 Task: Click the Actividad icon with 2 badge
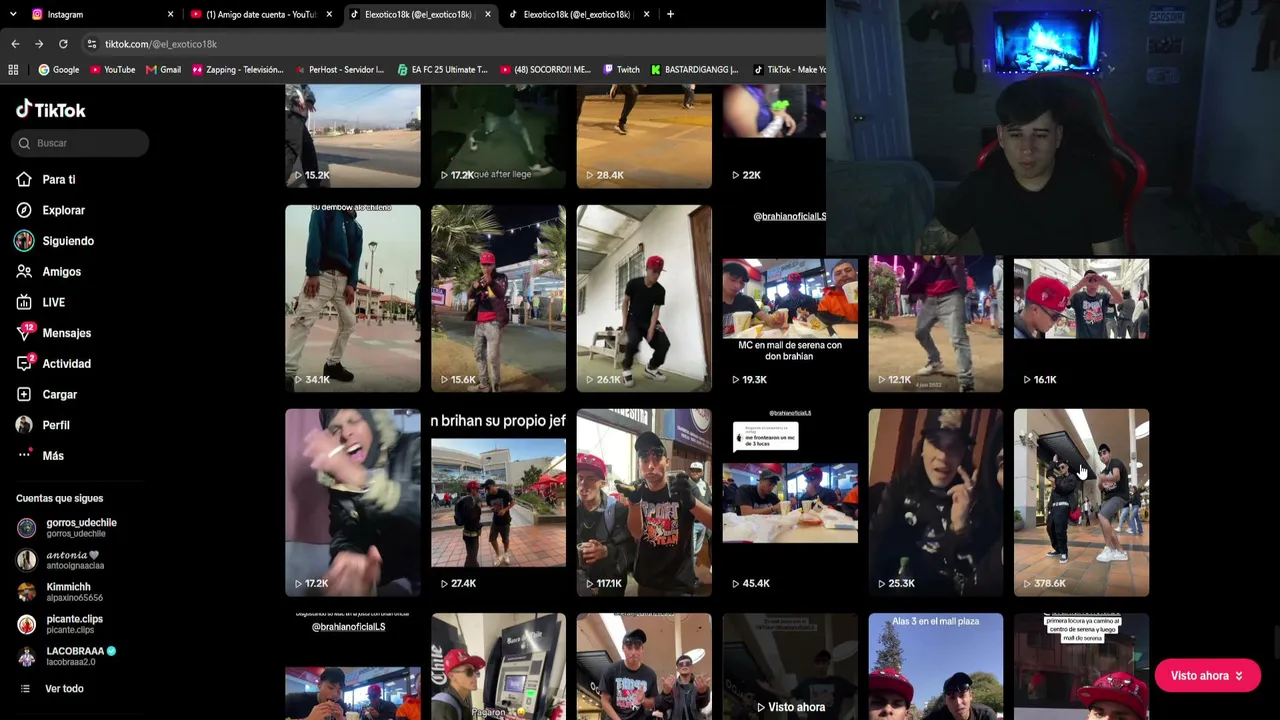(x=25, y=364)
